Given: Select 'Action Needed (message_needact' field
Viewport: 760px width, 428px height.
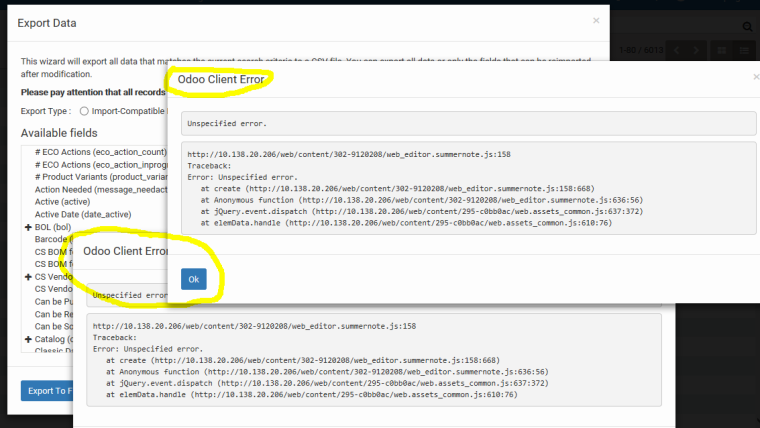Looking at the screenshot, I should 101,190.
